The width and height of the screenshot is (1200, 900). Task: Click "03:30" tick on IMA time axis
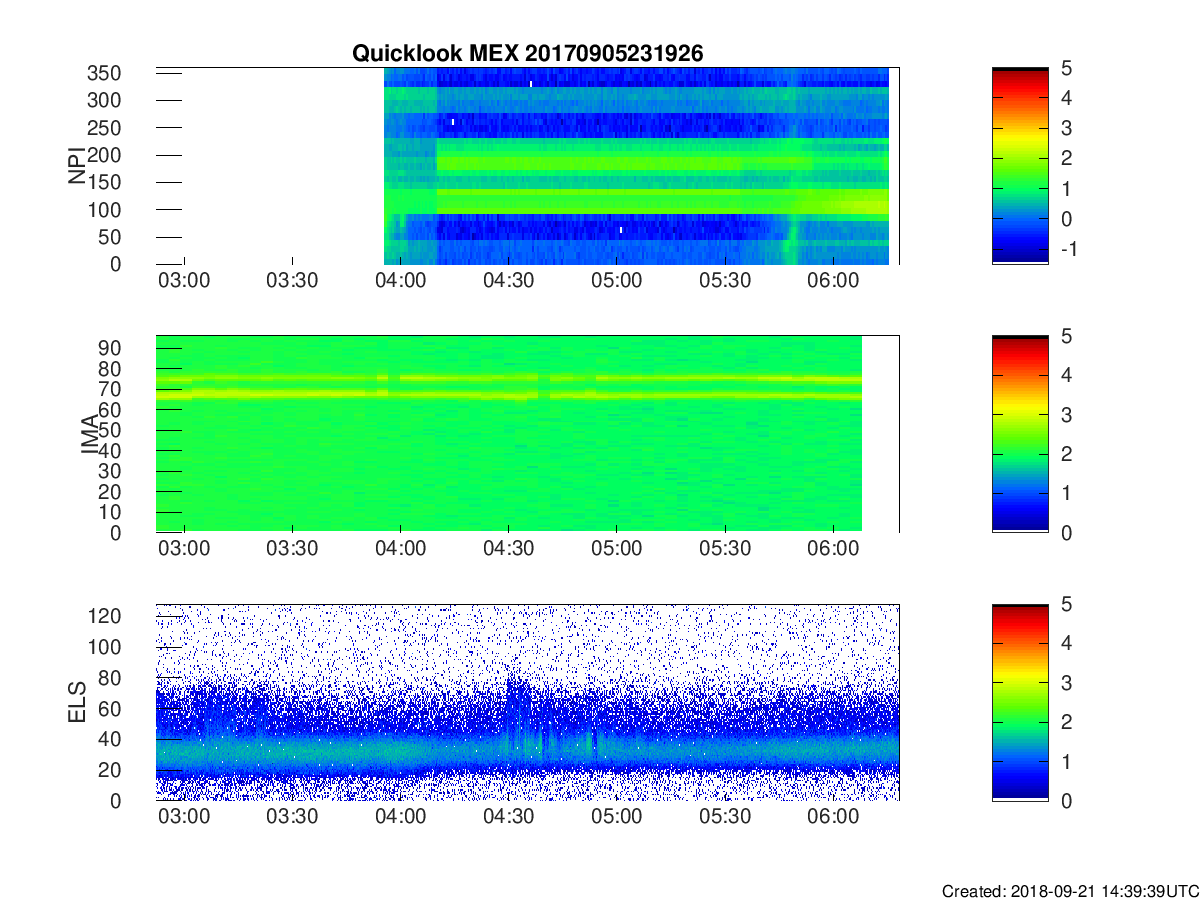292,548
